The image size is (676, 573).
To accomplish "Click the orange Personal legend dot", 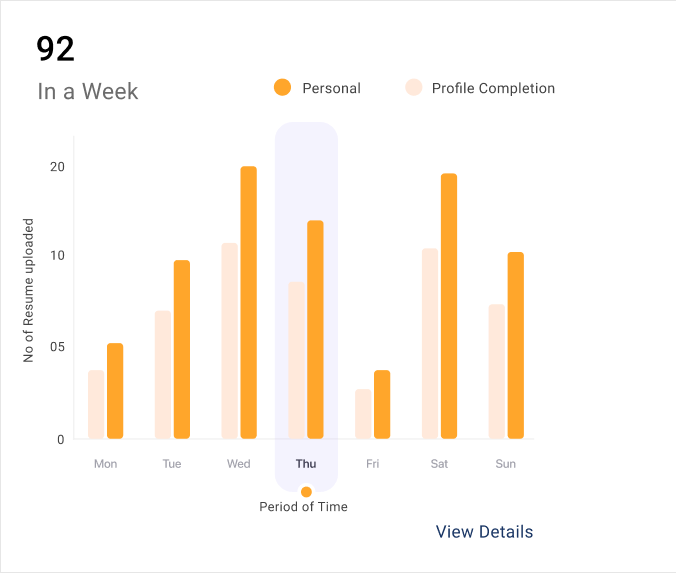I will 282,88.
